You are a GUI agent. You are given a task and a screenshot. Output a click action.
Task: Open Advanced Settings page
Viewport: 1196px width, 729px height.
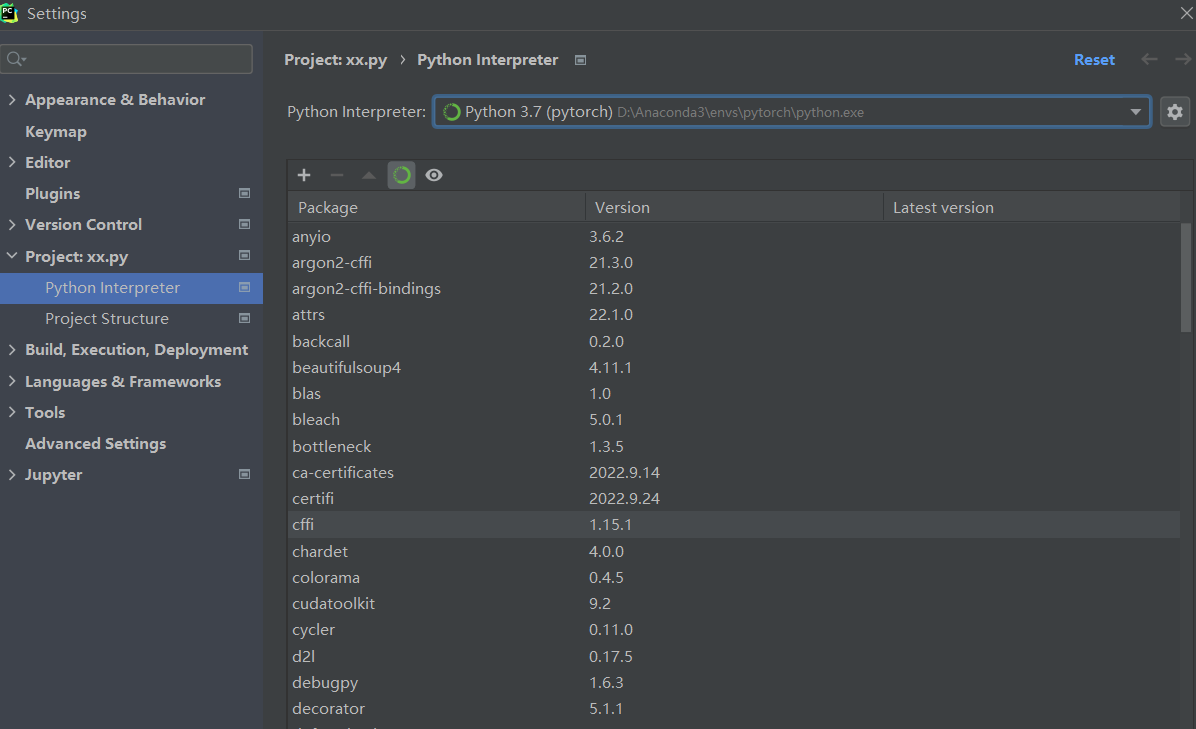[95, 444]
